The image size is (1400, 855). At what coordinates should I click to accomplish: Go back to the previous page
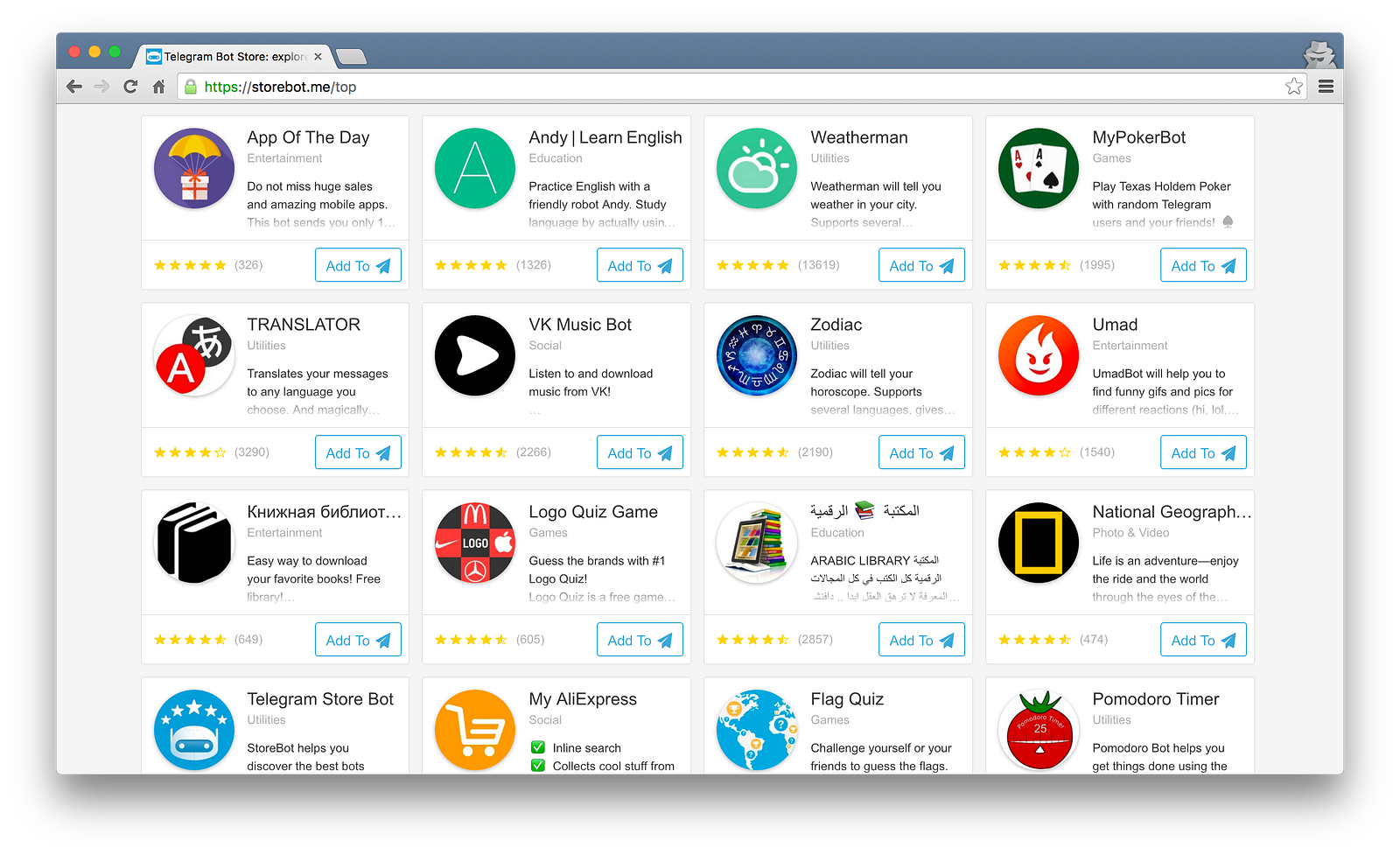[74, 87]
